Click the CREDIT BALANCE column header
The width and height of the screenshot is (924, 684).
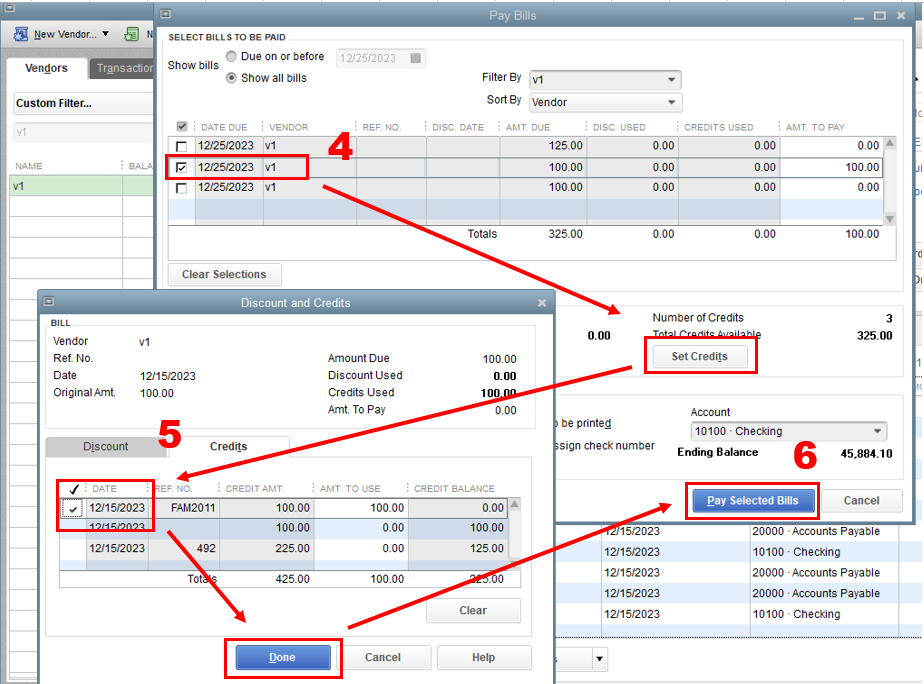click(454, 489)
